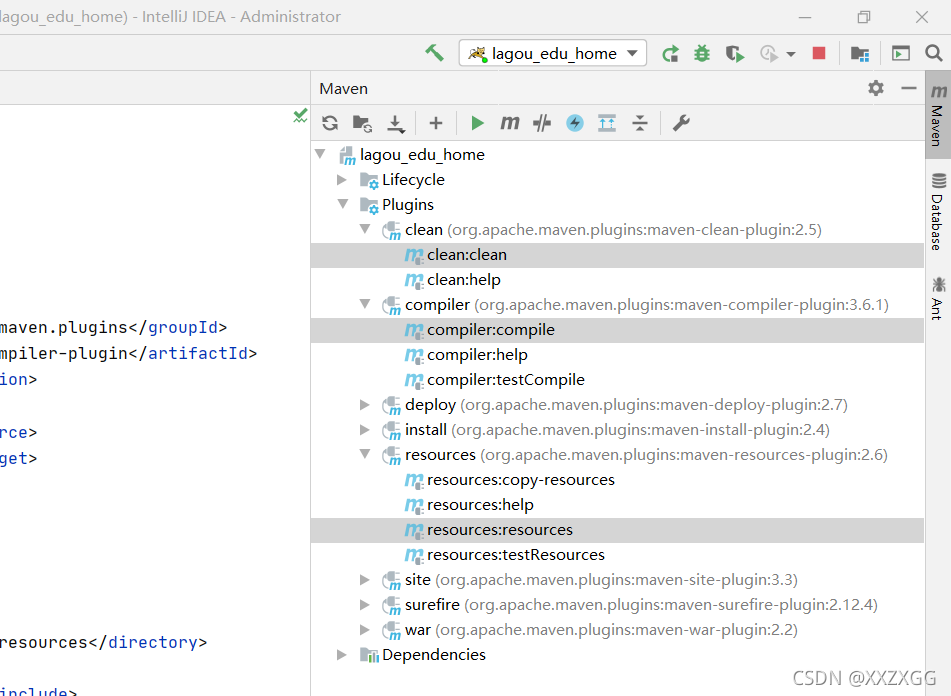Start debugging with the bug icon
The image size is (951, 696).
(x=702, y=54)
